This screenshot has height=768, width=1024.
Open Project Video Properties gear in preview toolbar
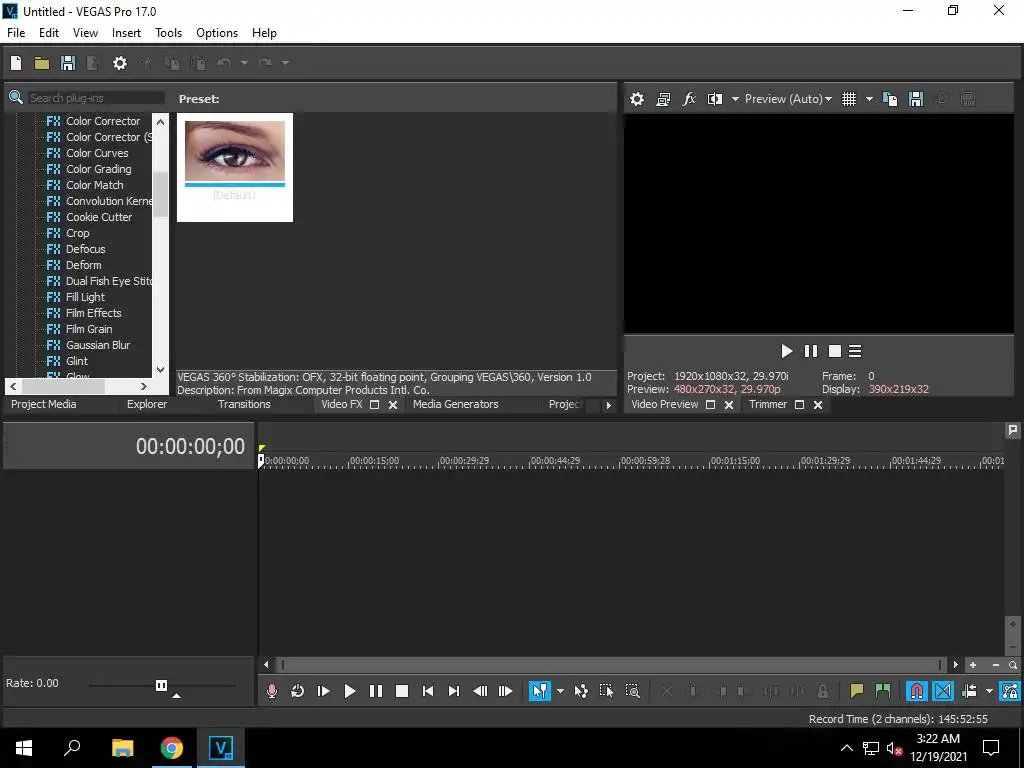tap(637, 99)
